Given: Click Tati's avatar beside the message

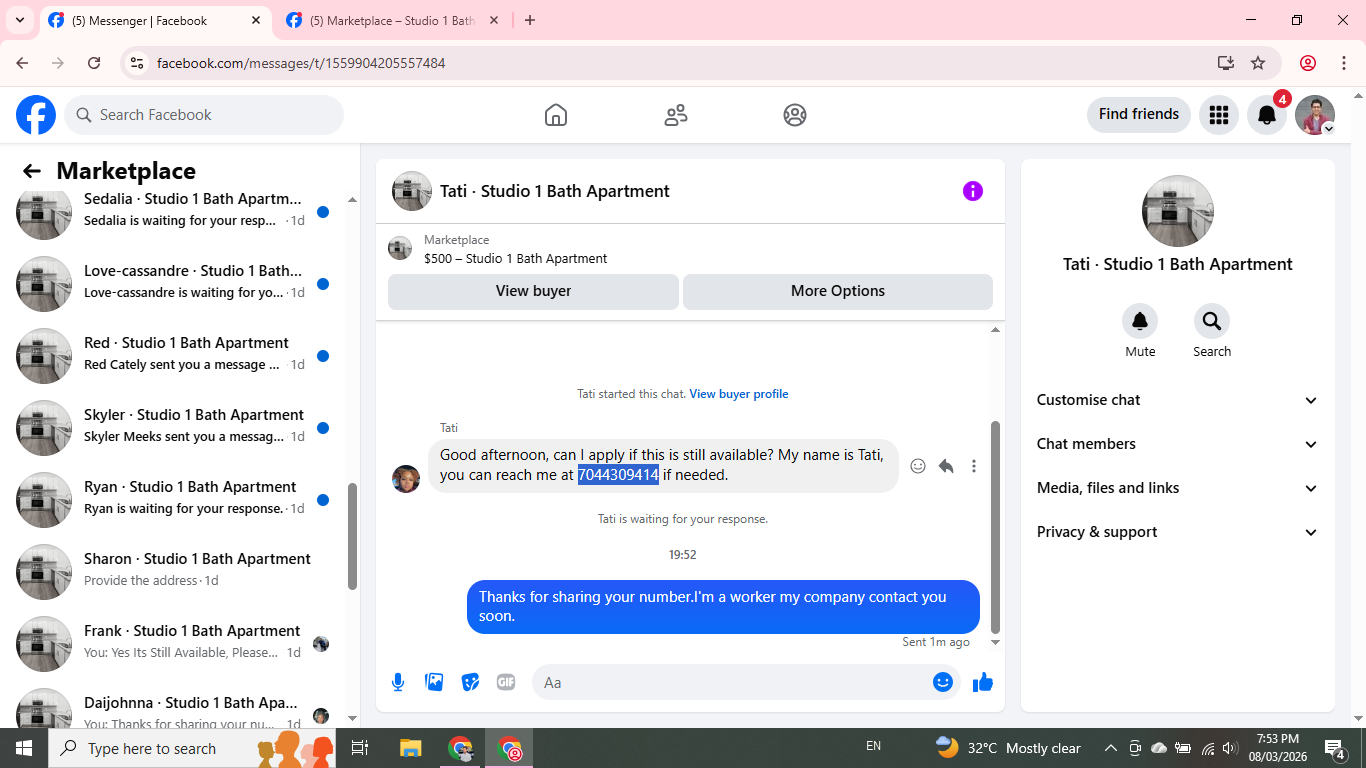Looking at the screenshot, I should tap(406, 479).
